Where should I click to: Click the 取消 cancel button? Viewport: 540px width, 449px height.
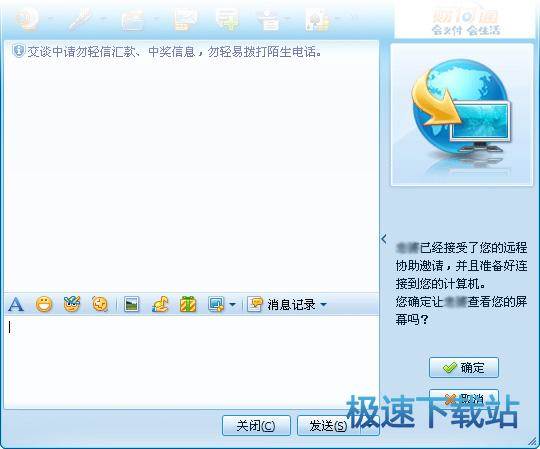[464, 399]
